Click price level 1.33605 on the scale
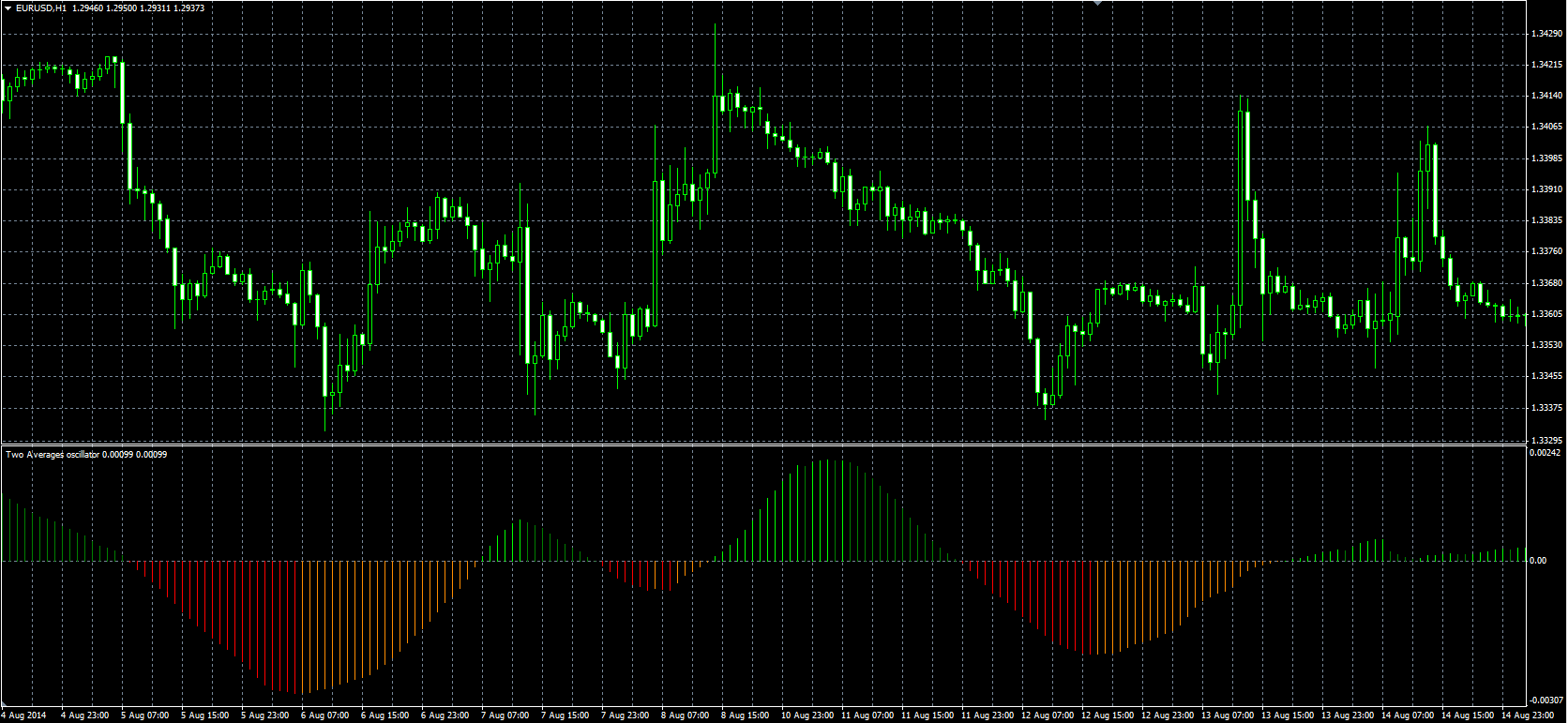This screenshot has height=723, width=1568. click(x=1546, y=314)
